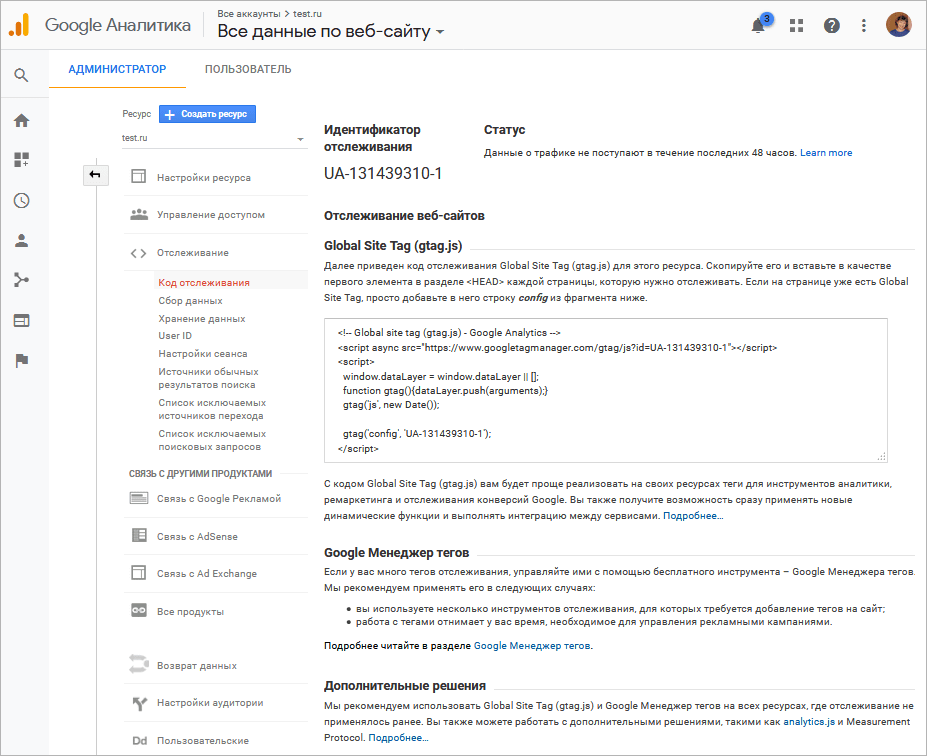Select Код отслеживания menu item

tap(204, 283)
